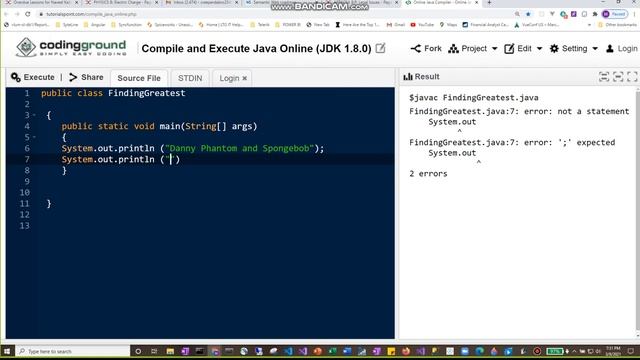Open the Angular bookmark folder

(94, 24)
